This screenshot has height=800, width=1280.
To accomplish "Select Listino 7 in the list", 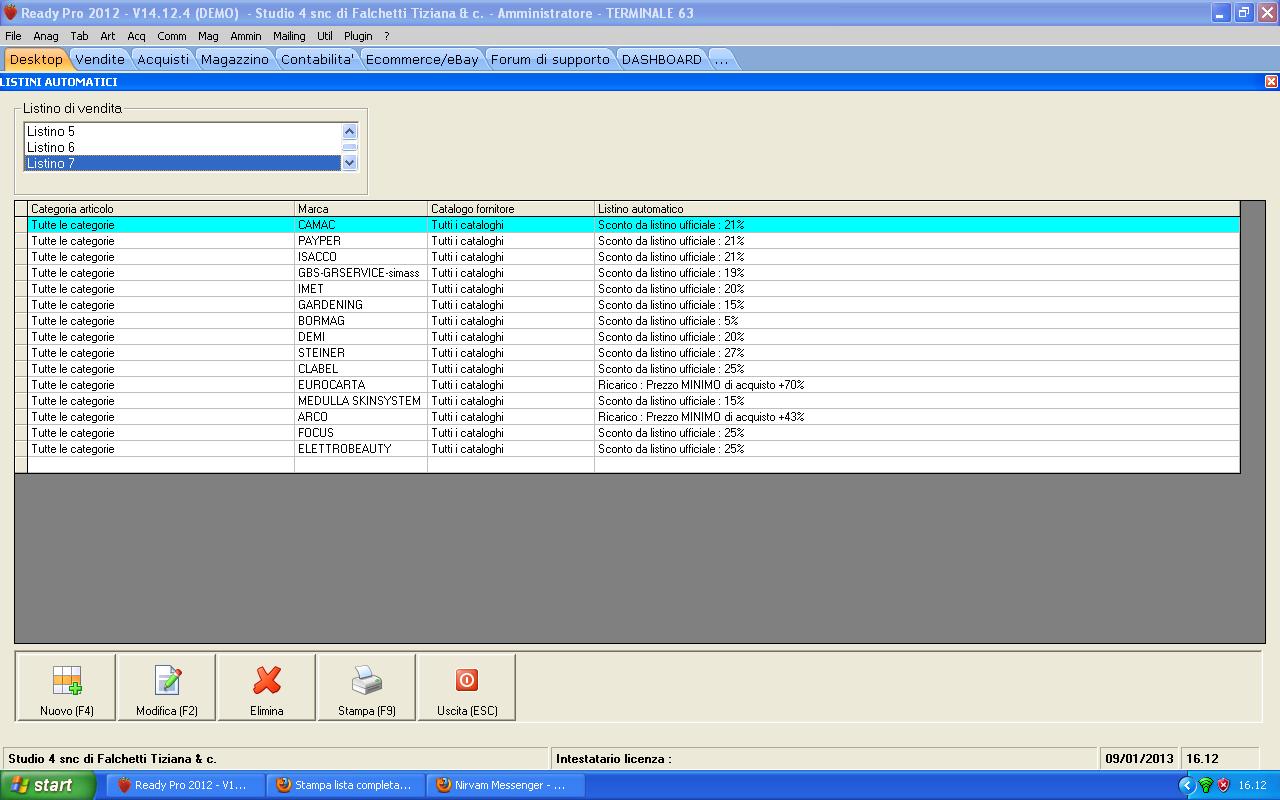I will coord(182,163).
